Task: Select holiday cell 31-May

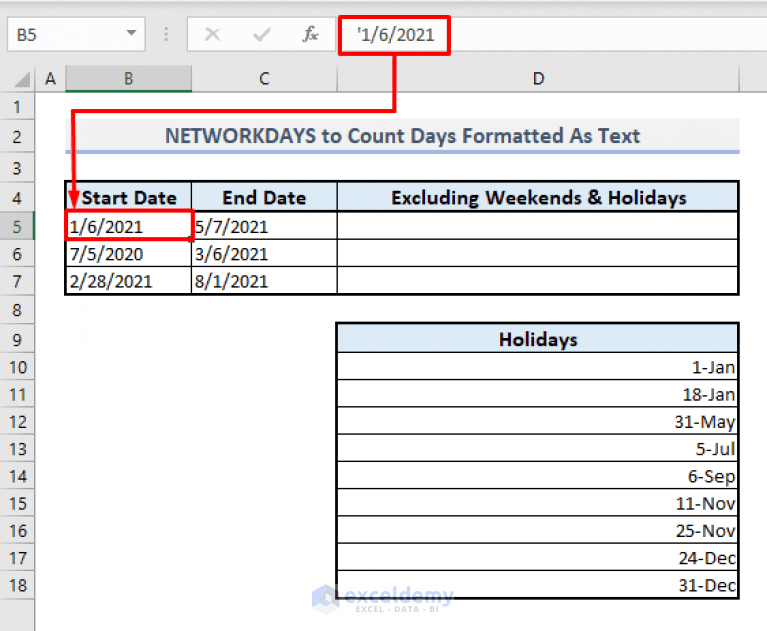Action: click(538, 422)
